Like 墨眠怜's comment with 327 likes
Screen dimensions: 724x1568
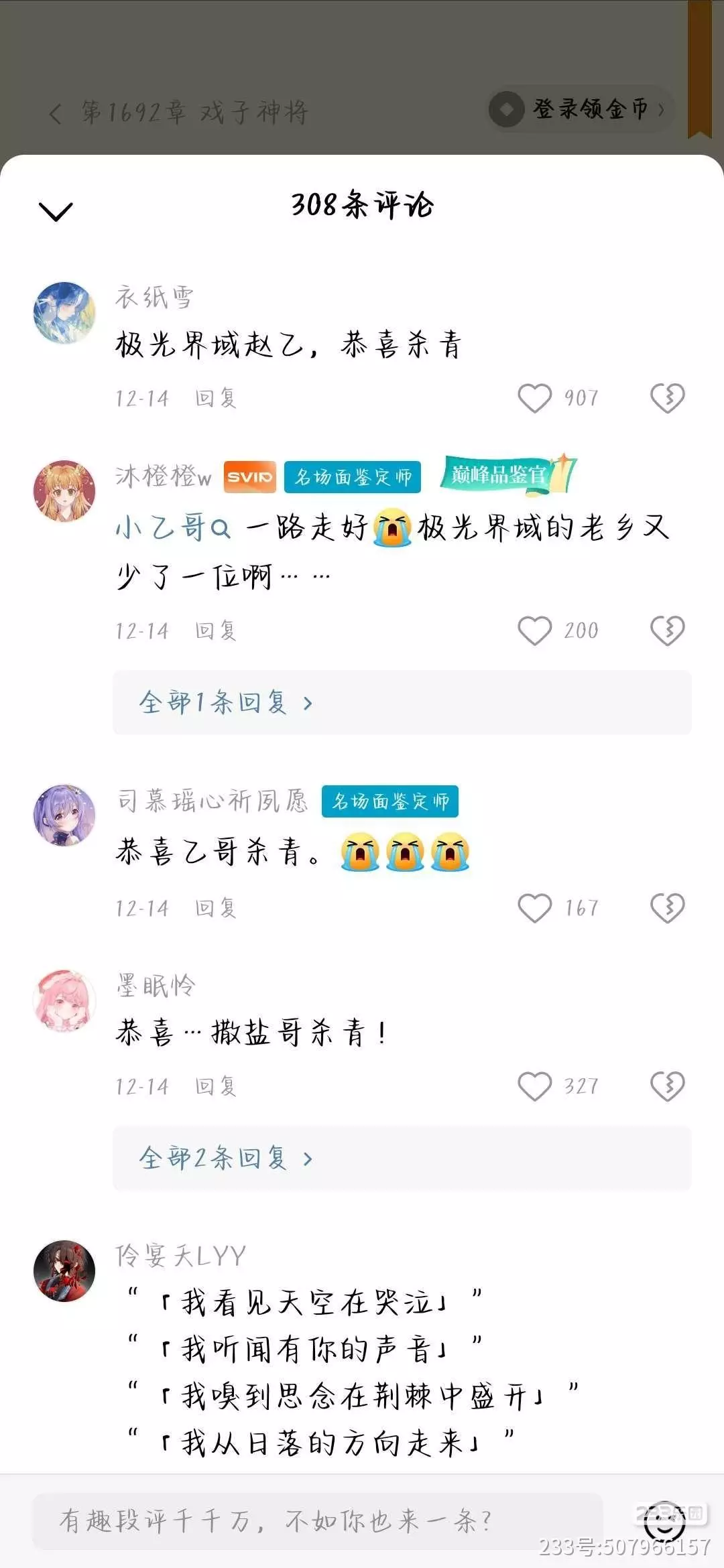coord(535,1086)
